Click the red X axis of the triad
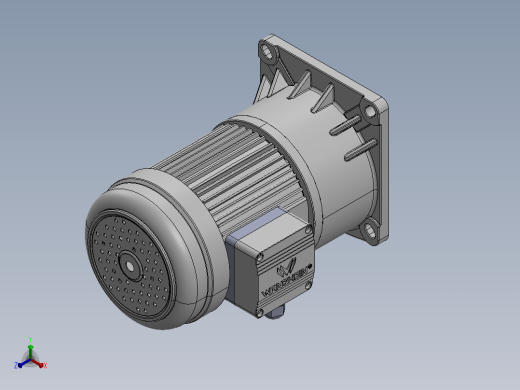The width and height of the screenshot is (520, 390). (x=37, y=363)
